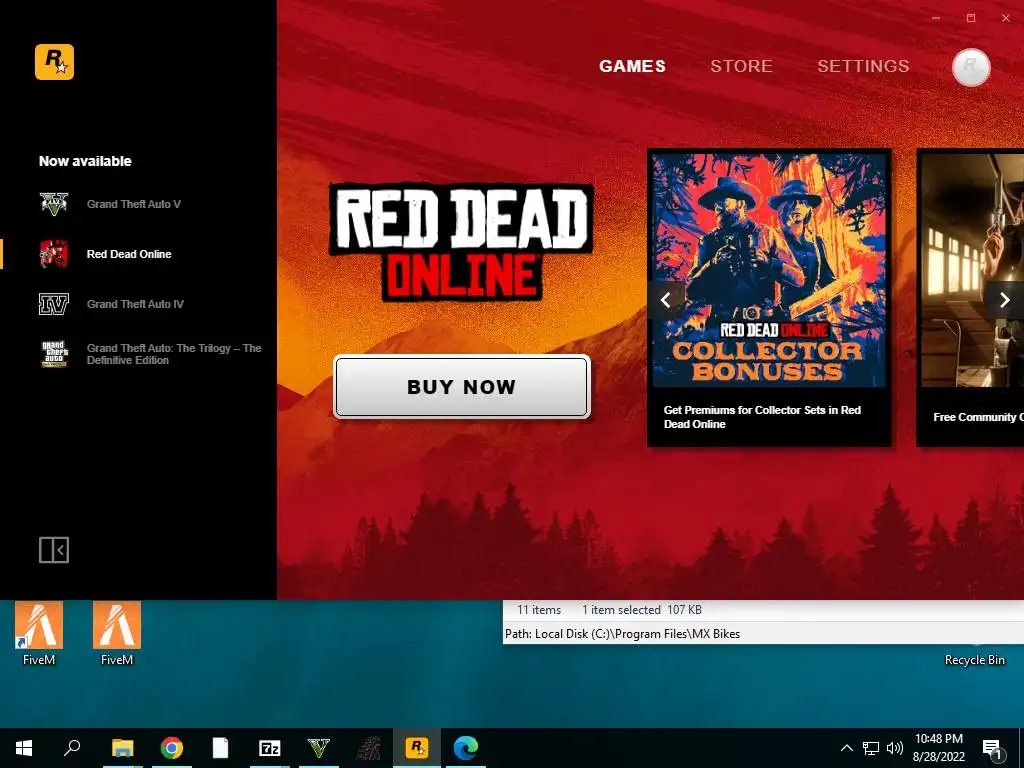Image resolution: width=1024 pixels, height=768 pixels.
Task: Click the MX Bikes path bar text
Action: [622, 633]
